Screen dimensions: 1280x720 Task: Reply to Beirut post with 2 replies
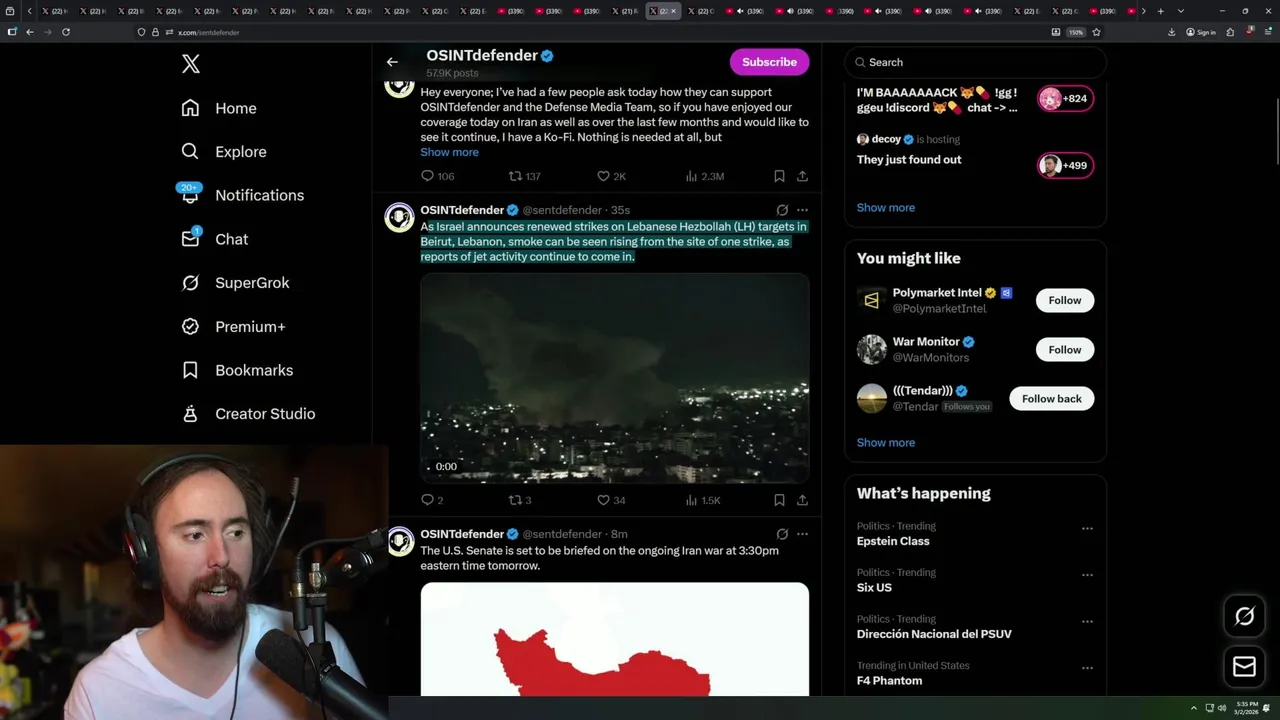427,500
